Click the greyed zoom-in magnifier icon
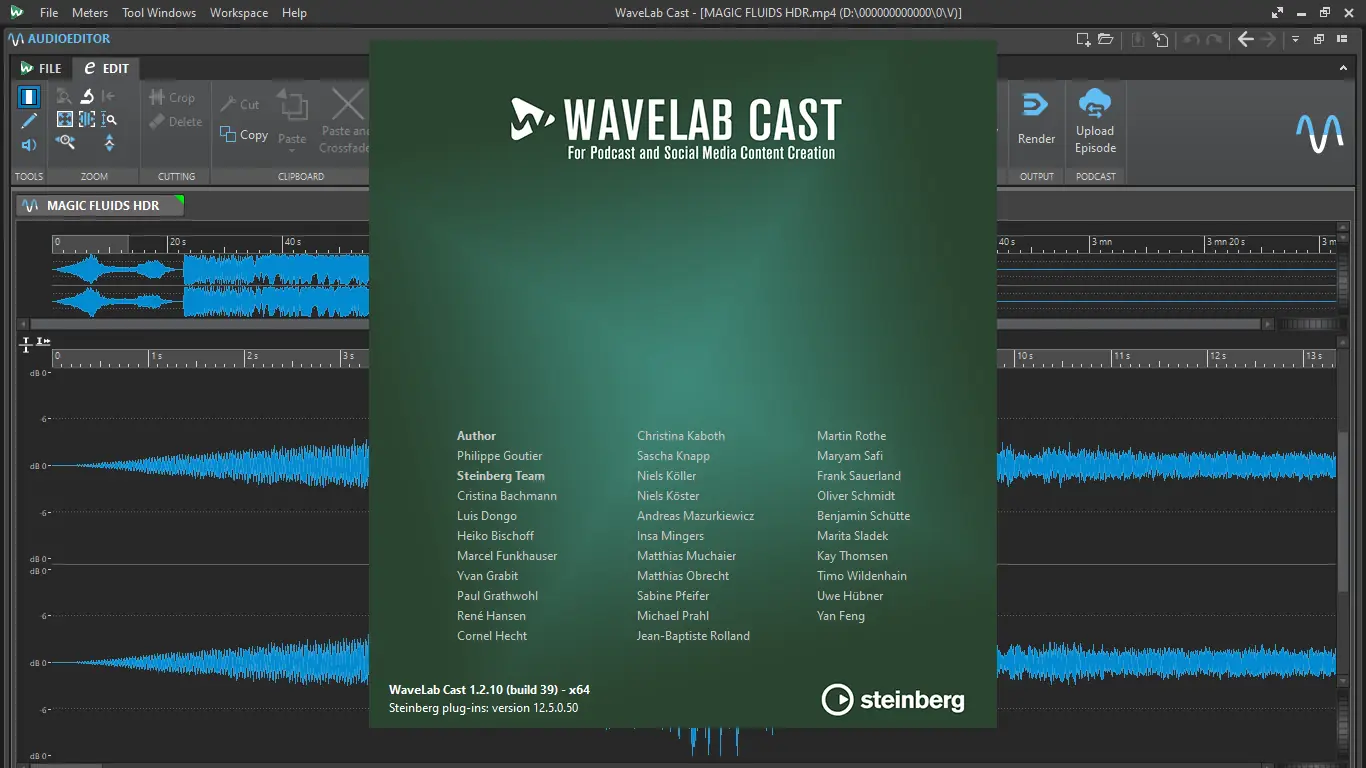Viewport: 1366px width, 768px height. pos(65,96)
